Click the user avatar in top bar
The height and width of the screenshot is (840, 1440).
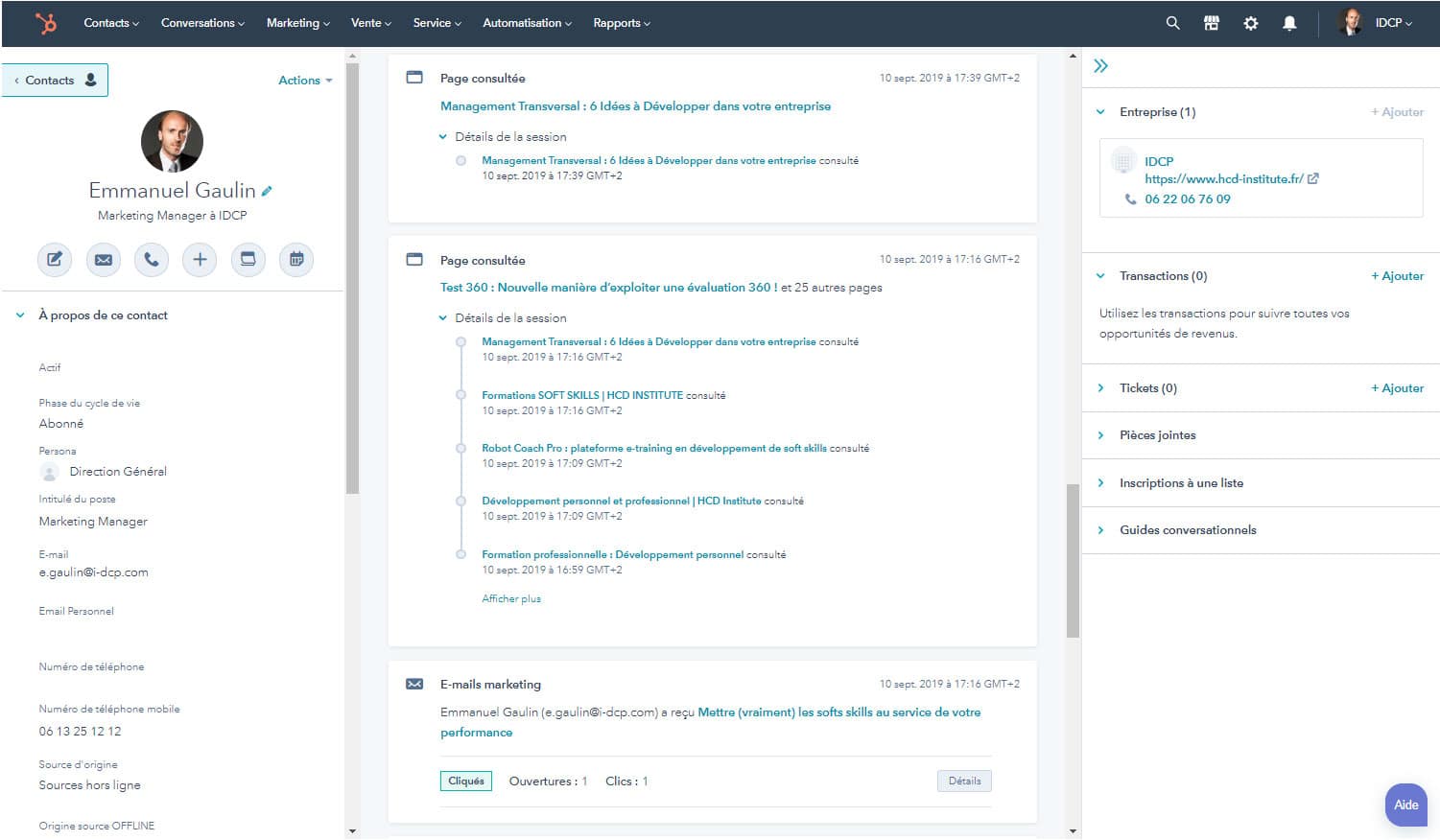point(1350,23)
